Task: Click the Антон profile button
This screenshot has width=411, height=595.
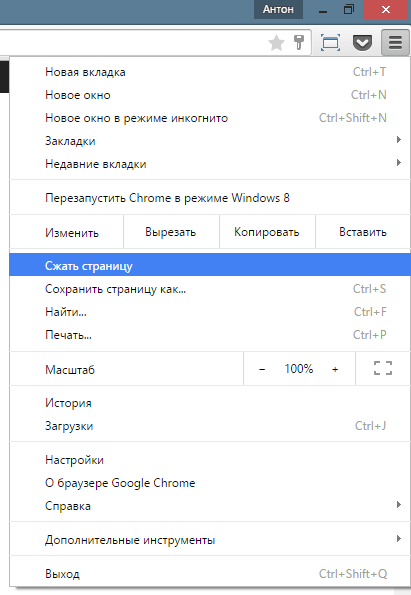Action: 278,9
